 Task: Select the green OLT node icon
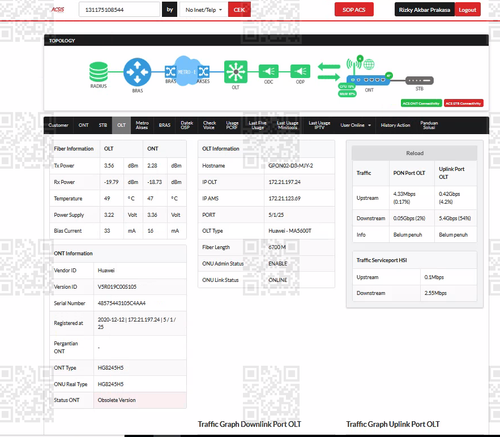pos(236,72)
